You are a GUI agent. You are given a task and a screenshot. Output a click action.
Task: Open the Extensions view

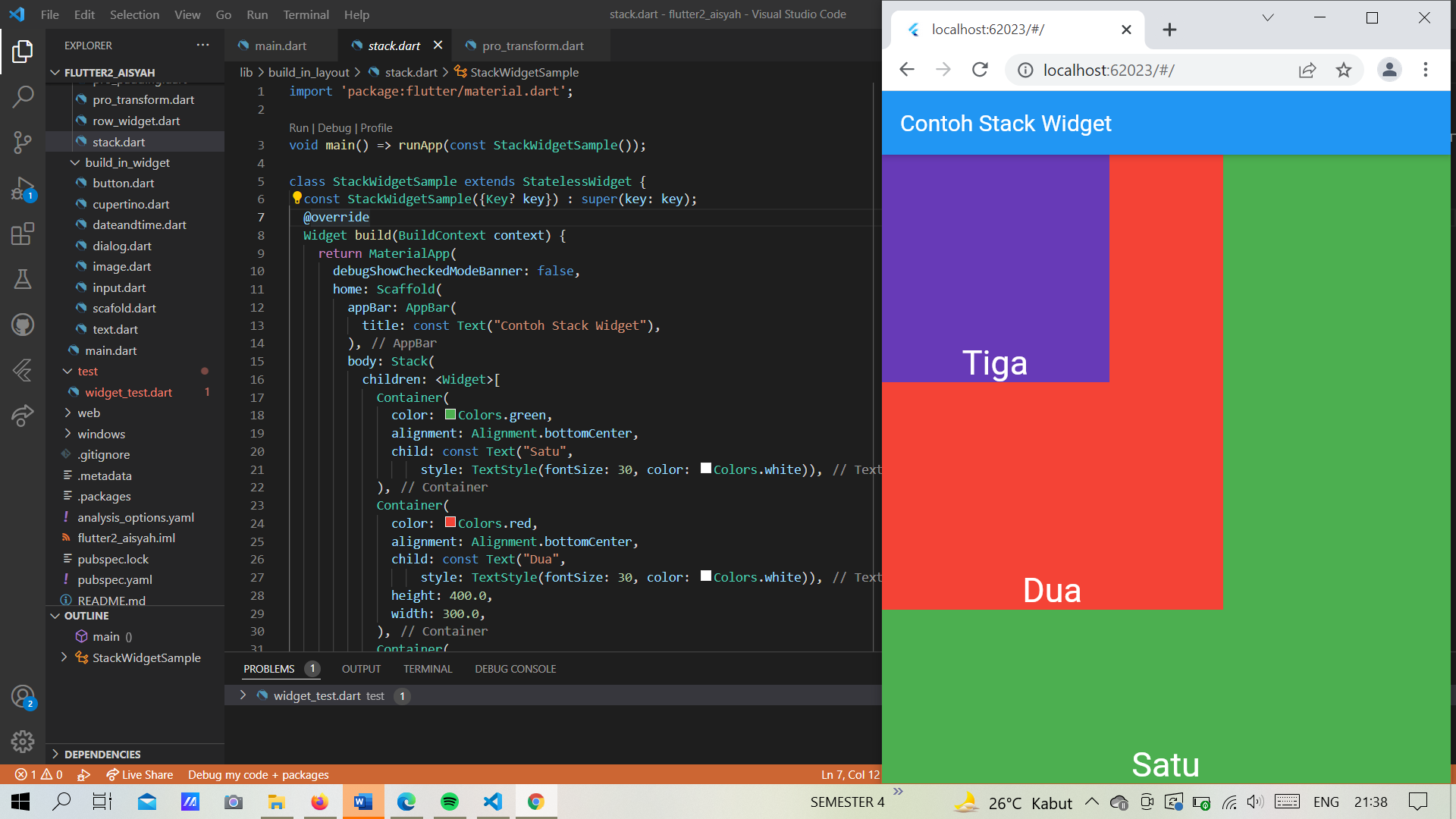(x=24, y=234)
